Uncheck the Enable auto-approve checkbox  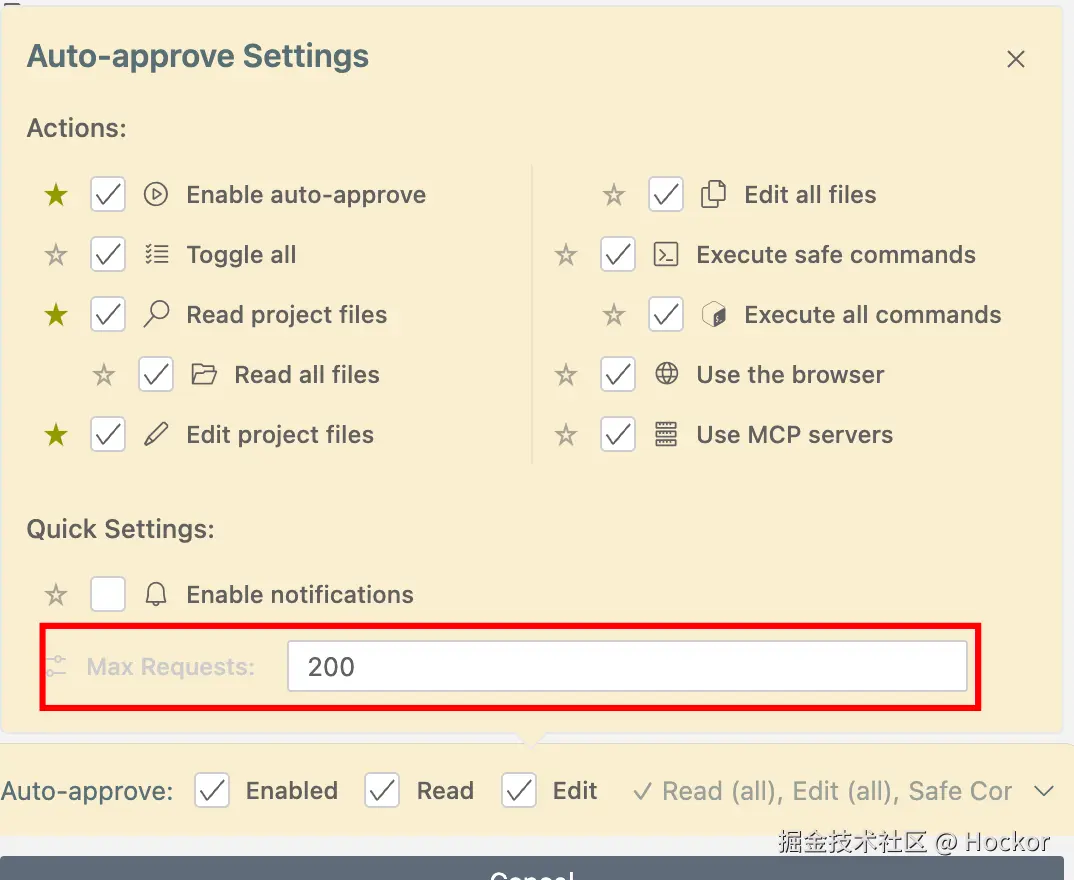pyautogui.click(x=108, y=195)
